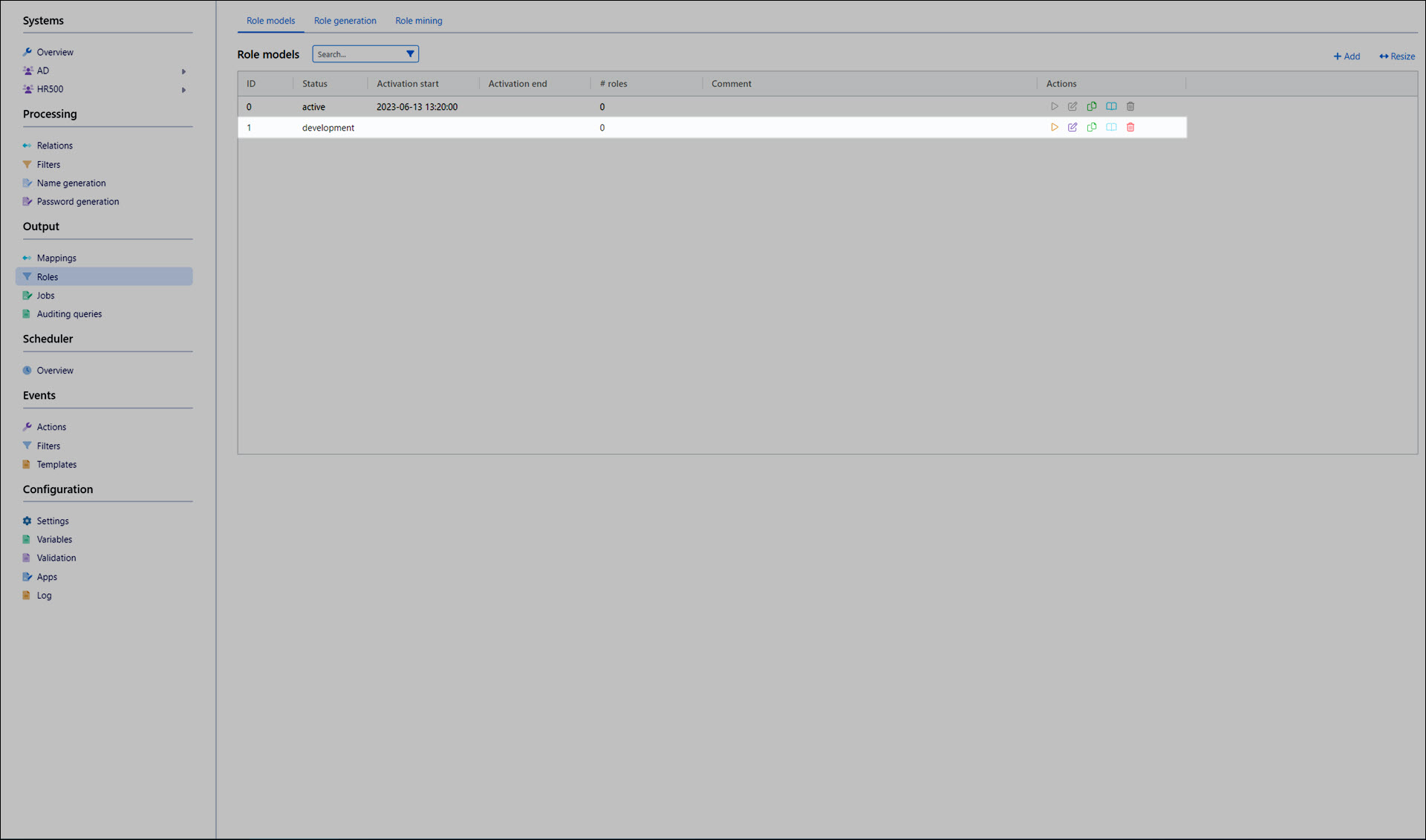This screenshot has height=840, width=1426.
Task: Click the gray edit icon in active row
Action: (1072, 107)
